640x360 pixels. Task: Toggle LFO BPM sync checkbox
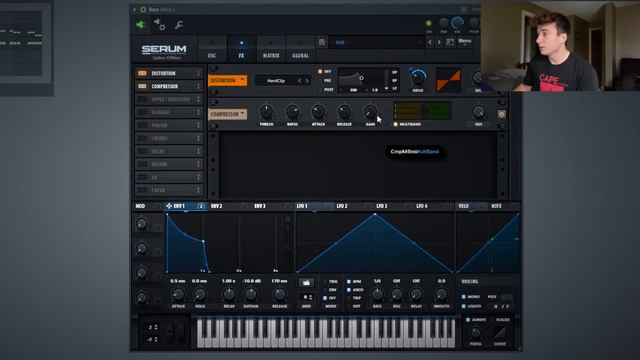click(349, 282)
